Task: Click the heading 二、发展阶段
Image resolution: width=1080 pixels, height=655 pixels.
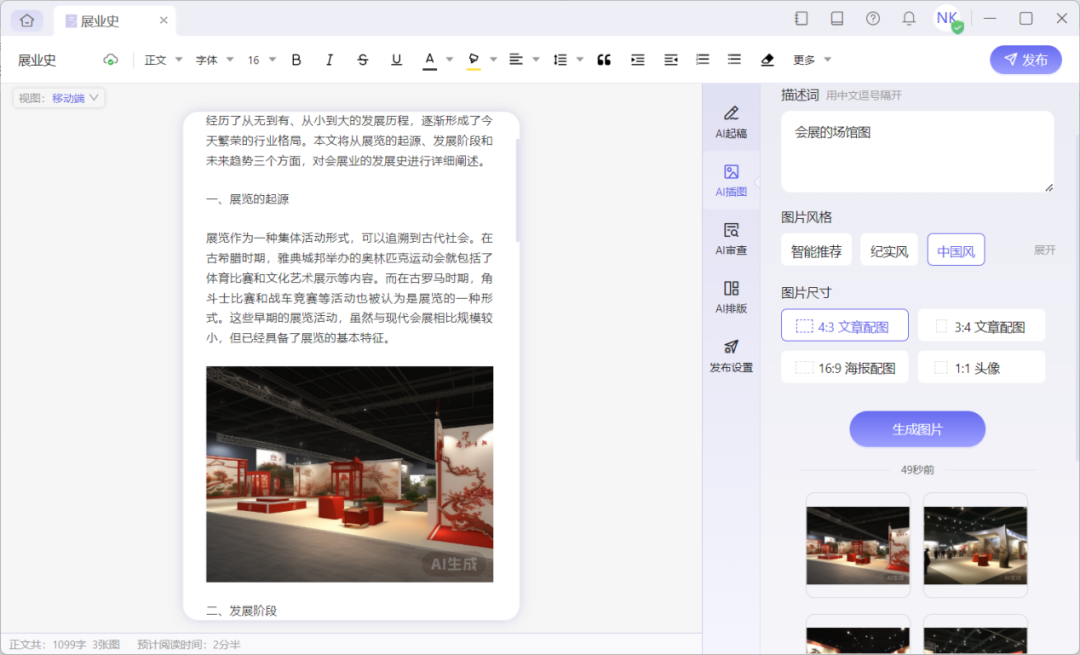Action: click(x=242, y=610)
